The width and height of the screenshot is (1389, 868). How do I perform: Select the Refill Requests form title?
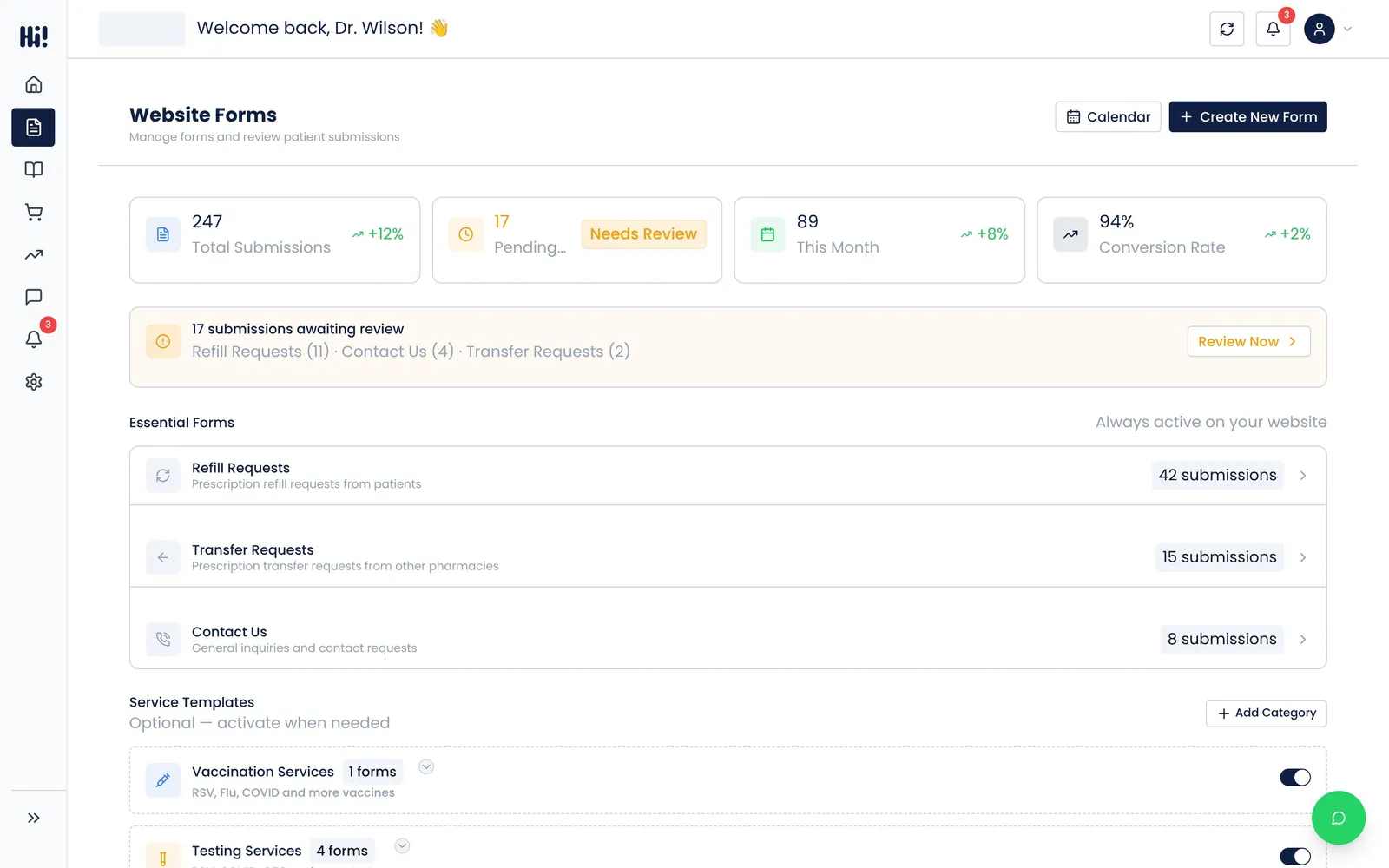click(240, 468)
